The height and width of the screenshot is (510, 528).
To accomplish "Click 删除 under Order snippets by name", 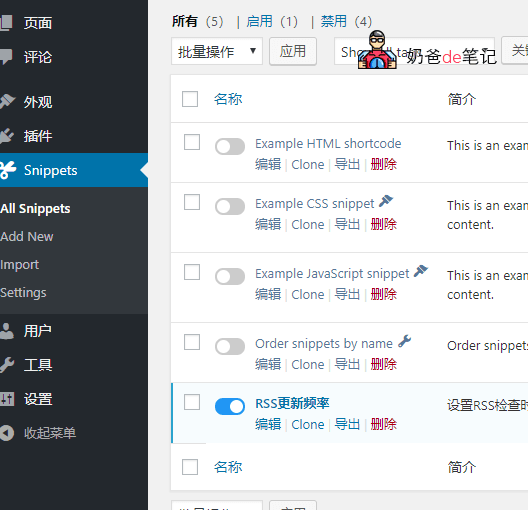I will 384,364.
